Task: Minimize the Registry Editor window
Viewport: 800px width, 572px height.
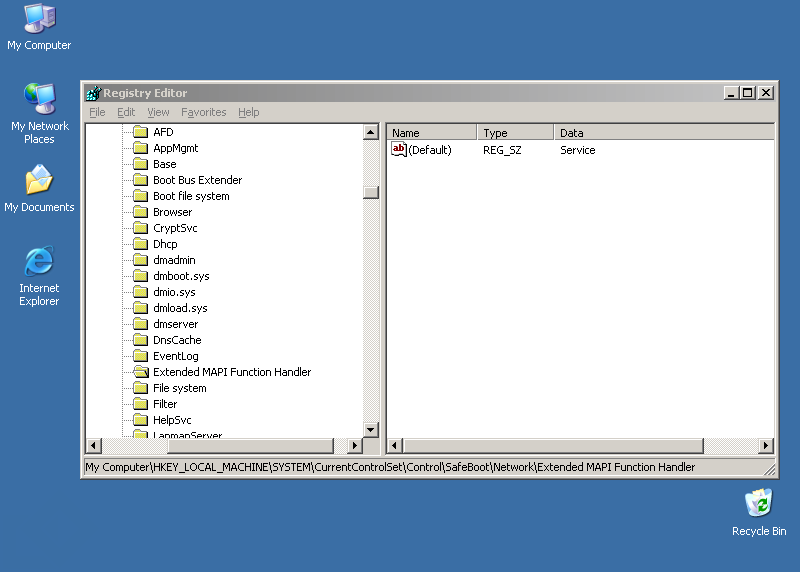Action: (731, 93)
